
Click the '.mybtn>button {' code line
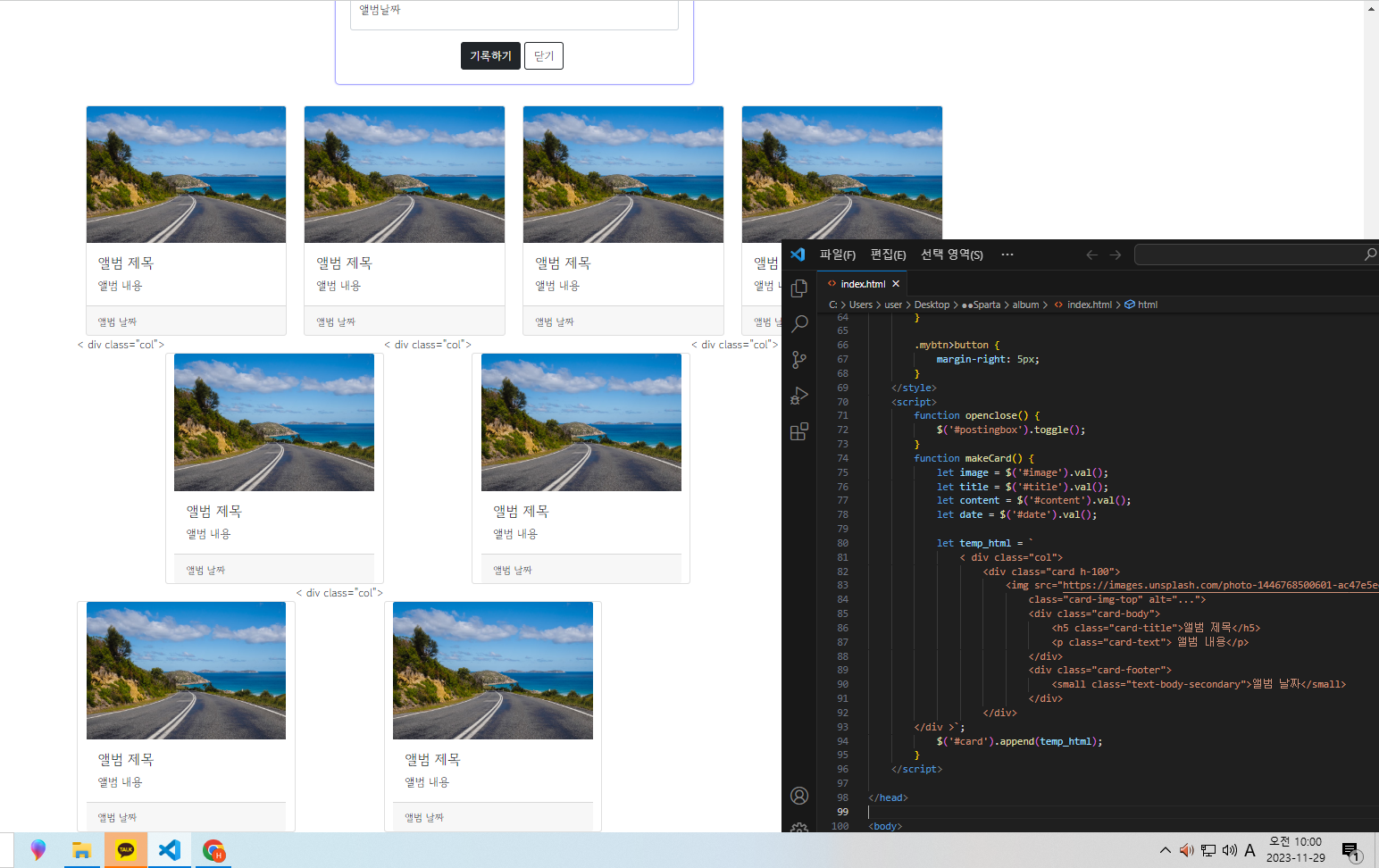coord(957,345)
